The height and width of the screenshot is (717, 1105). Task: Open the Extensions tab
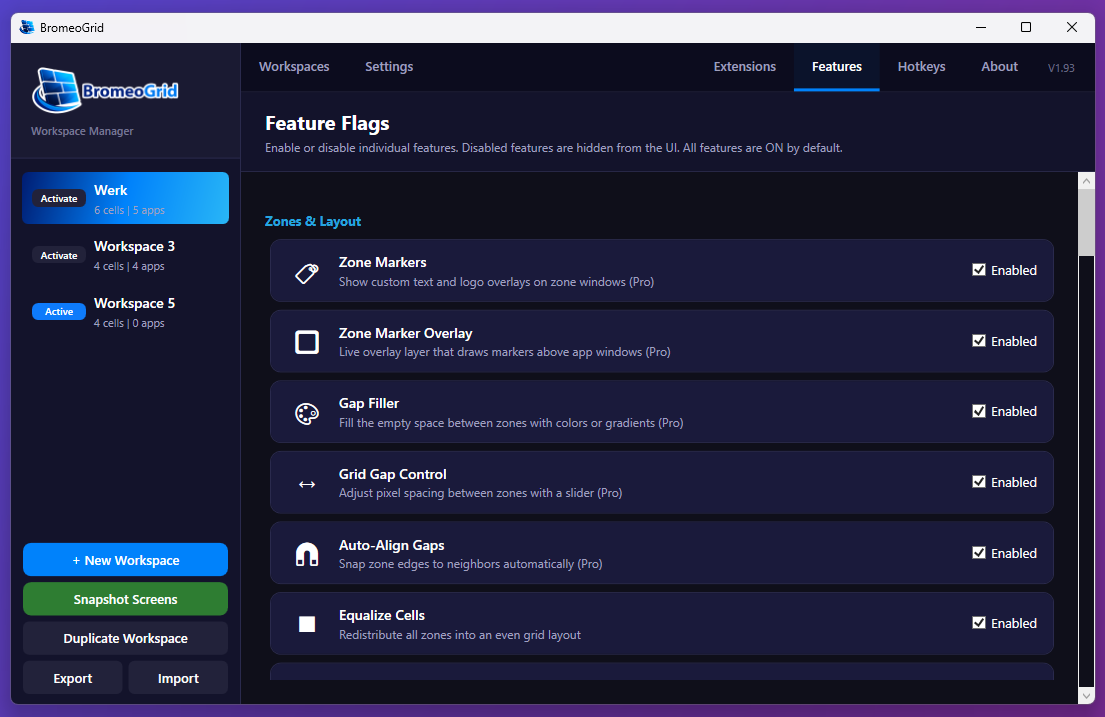tap(744, 66)
